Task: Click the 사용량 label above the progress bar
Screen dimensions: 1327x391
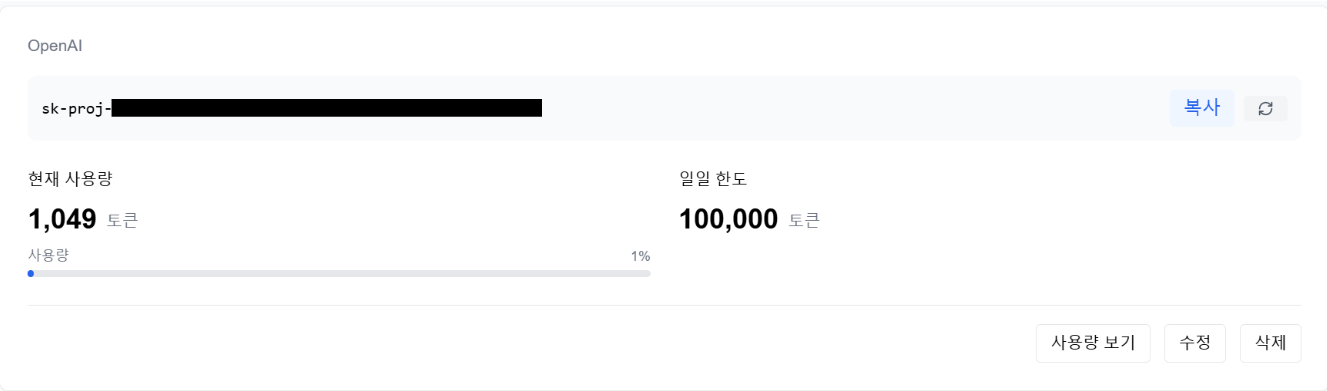Action: point(48,255)
